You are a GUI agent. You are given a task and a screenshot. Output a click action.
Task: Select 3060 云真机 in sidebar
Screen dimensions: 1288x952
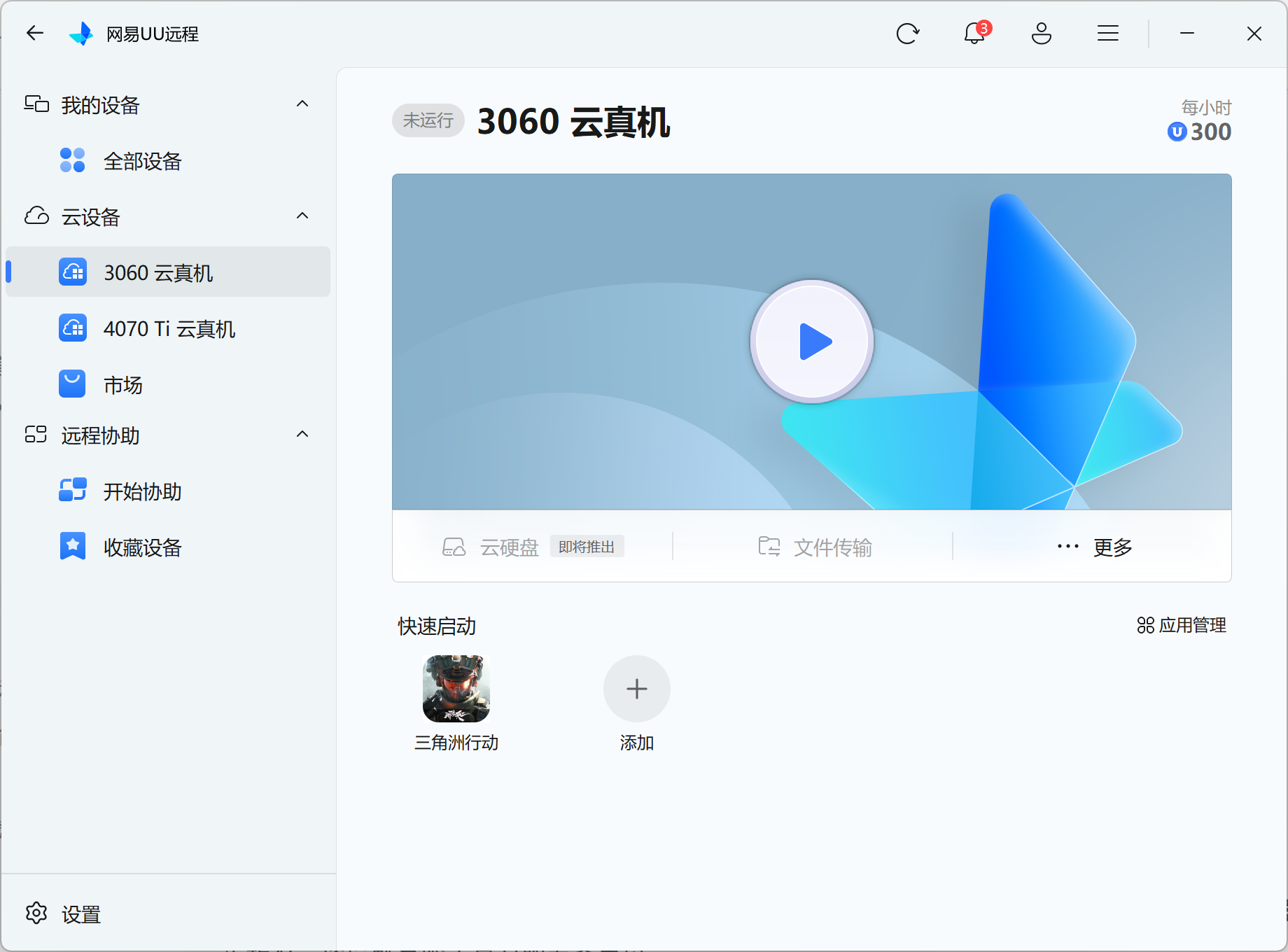[x=168, y=272]
